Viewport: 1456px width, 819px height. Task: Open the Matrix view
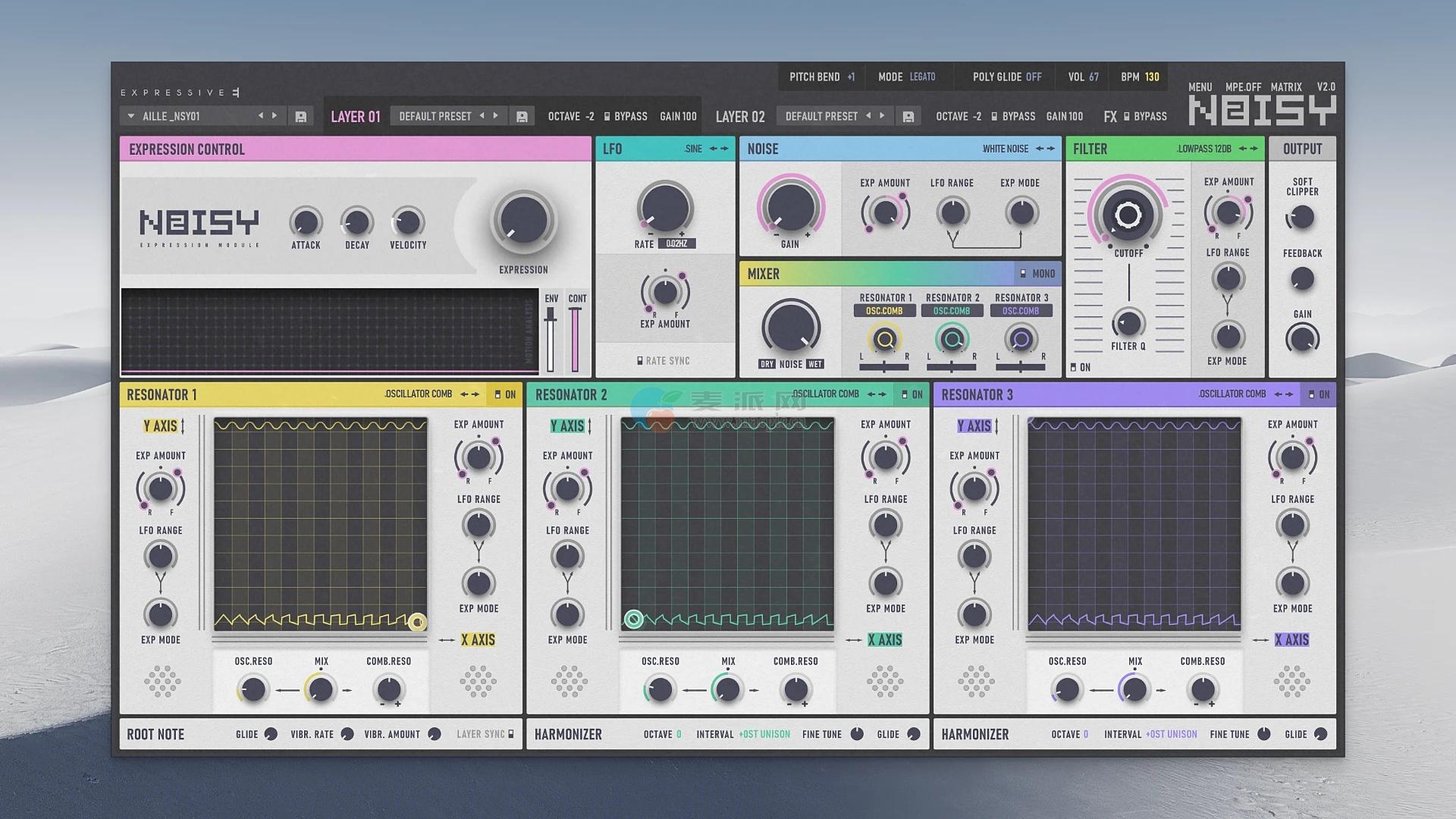(x=1285, y=87)
